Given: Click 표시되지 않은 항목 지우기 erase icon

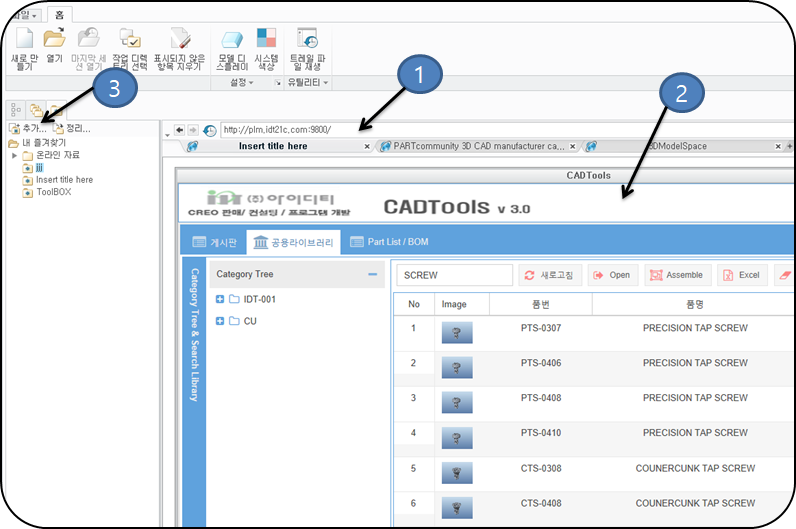Looking at the screenshot, I should 180,39.
